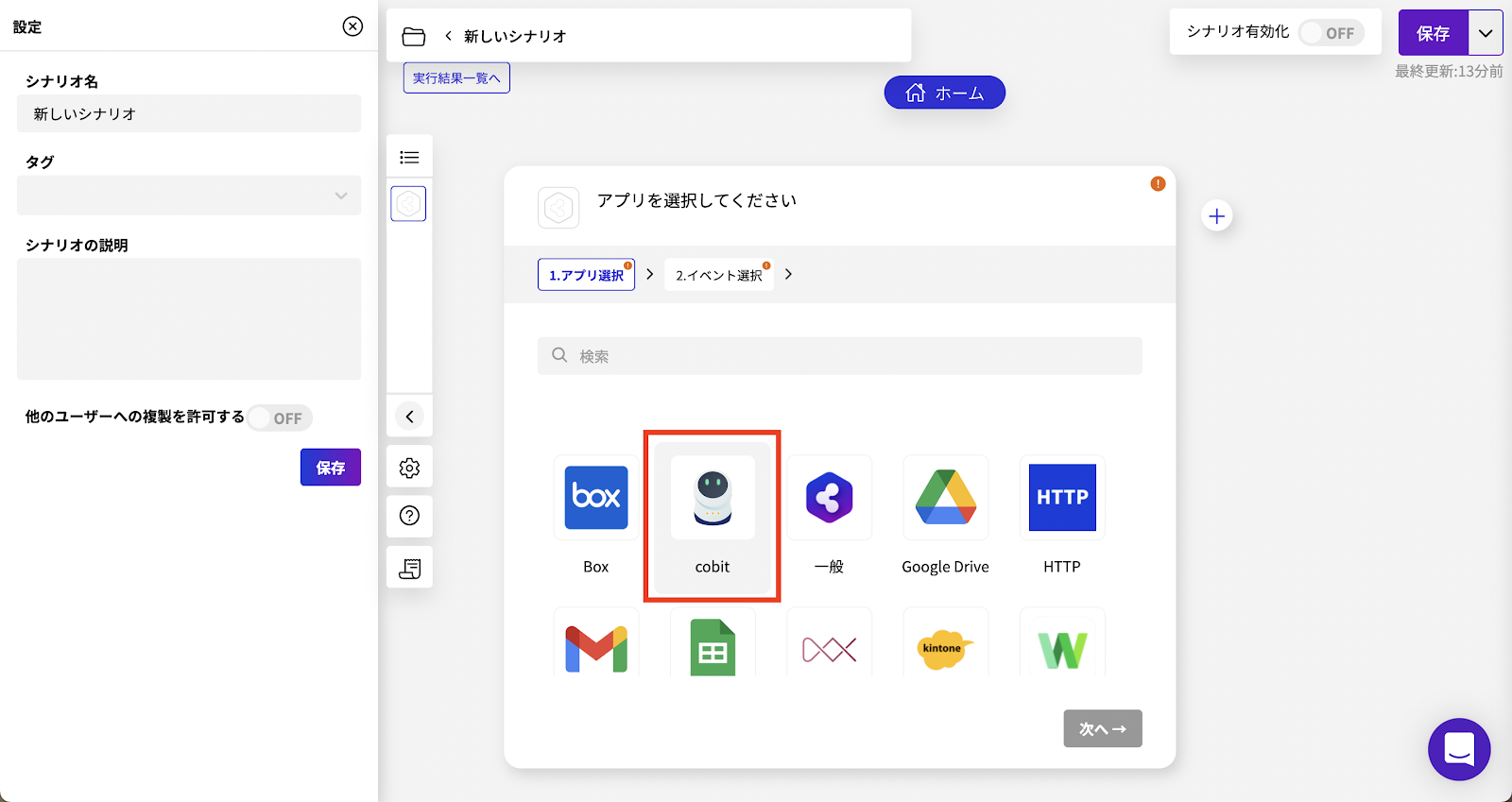Select the 一般 general app icon

coord(829,498)
